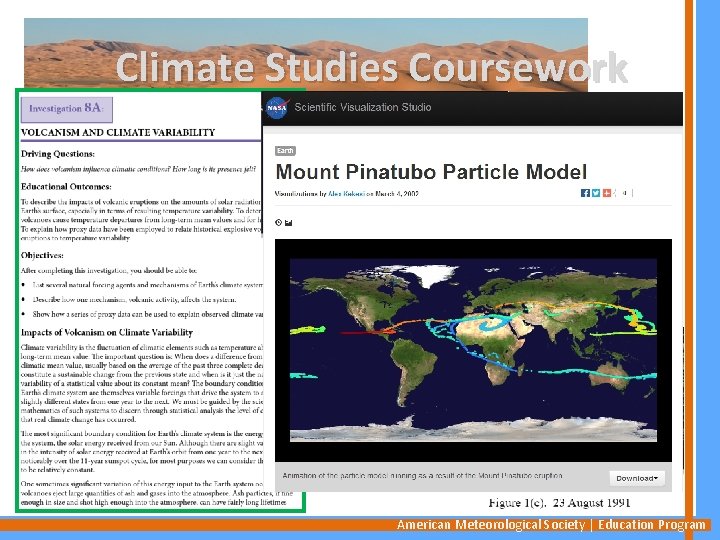720x540 pixels.
Task: Click the clock icon under the byline
Action: [278, 223]
